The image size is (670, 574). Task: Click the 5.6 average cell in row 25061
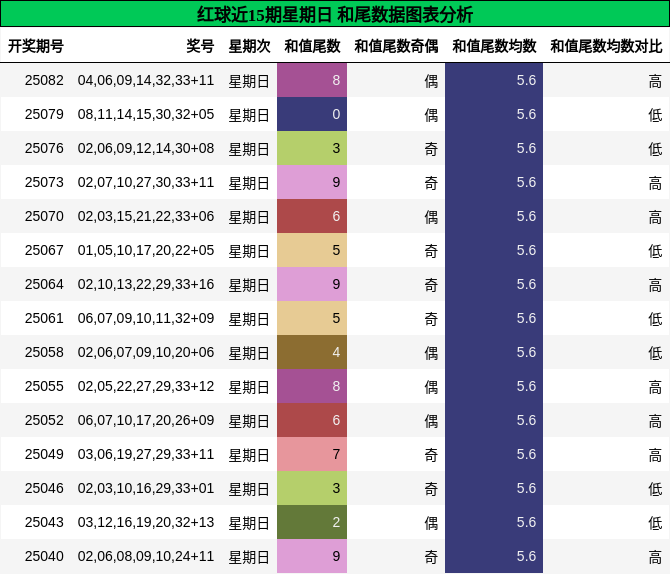coord(494,318)
